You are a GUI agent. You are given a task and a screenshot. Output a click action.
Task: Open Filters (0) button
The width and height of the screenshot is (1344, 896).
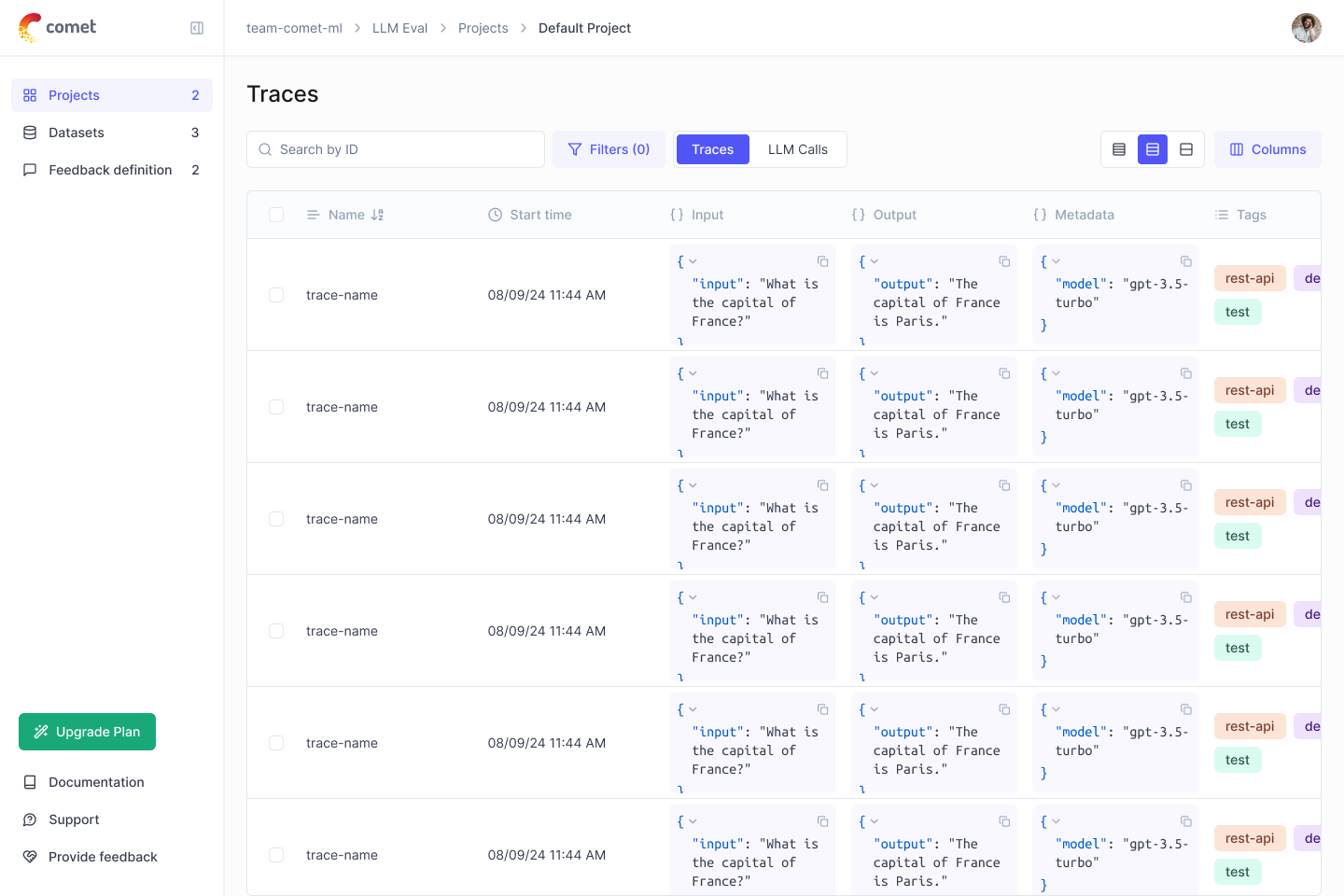(x=609, y=149)
